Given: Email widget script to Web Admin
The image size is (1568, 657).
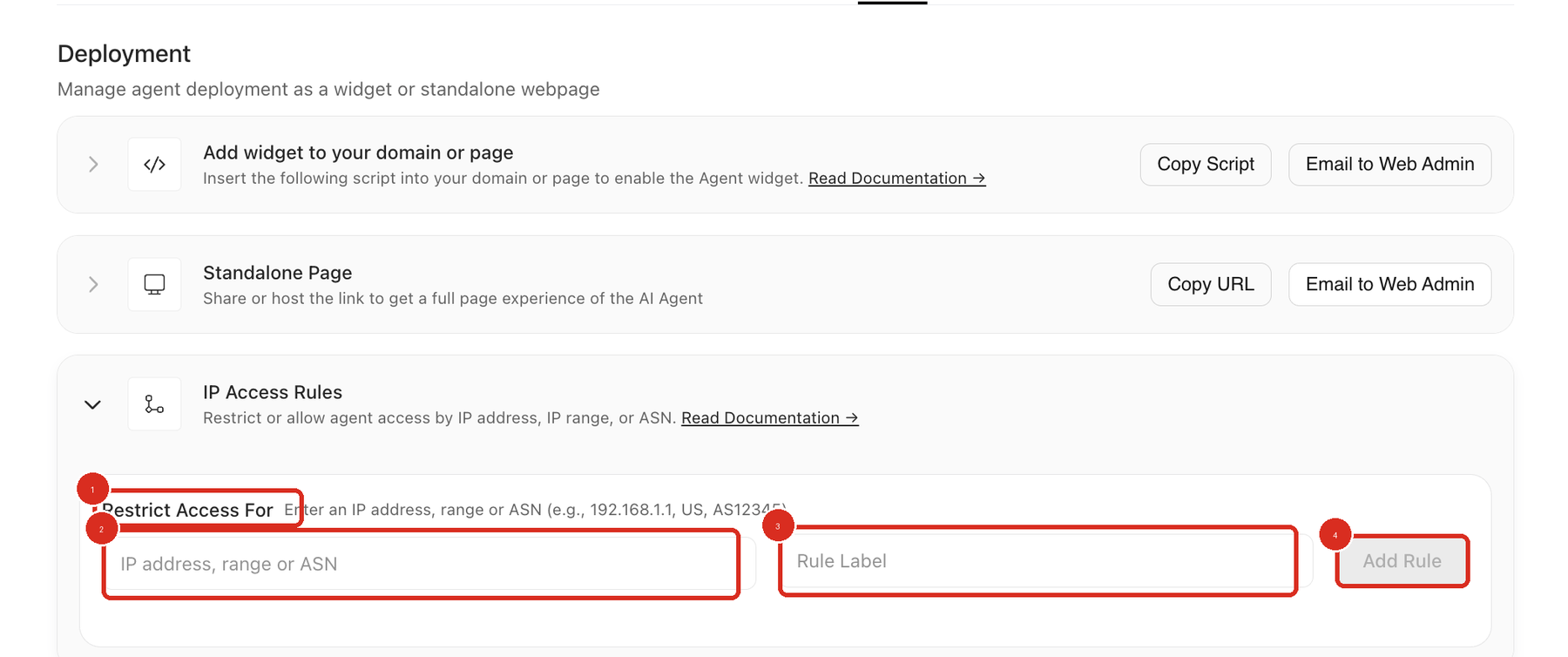Looking at the screenshot, I should pos(1389,165).
